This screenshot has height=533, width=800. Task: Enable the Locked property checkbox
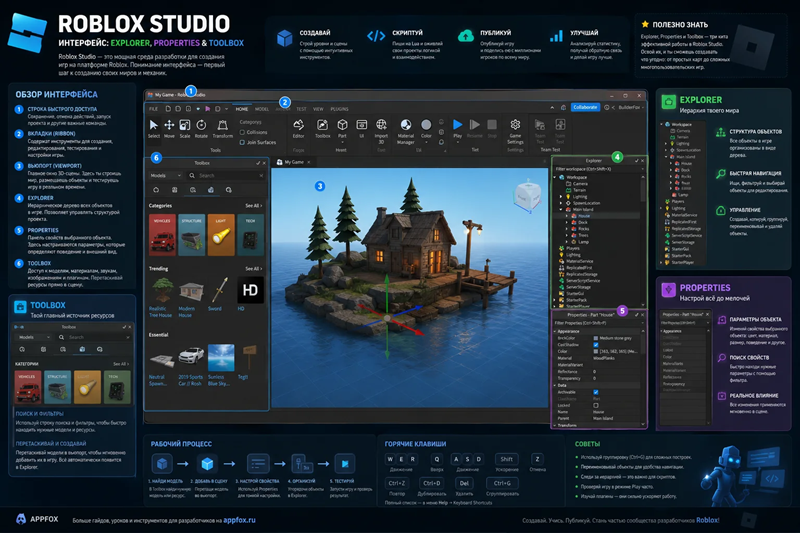[596, 405]
